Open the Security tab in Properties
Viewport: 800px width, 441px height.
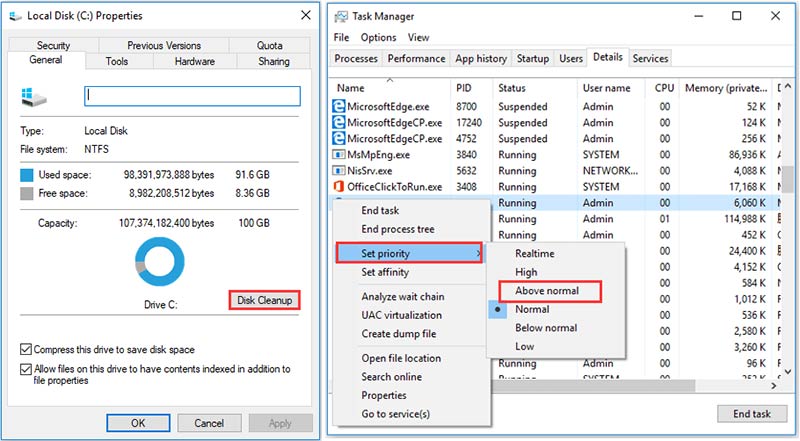[x=53, y=45]
